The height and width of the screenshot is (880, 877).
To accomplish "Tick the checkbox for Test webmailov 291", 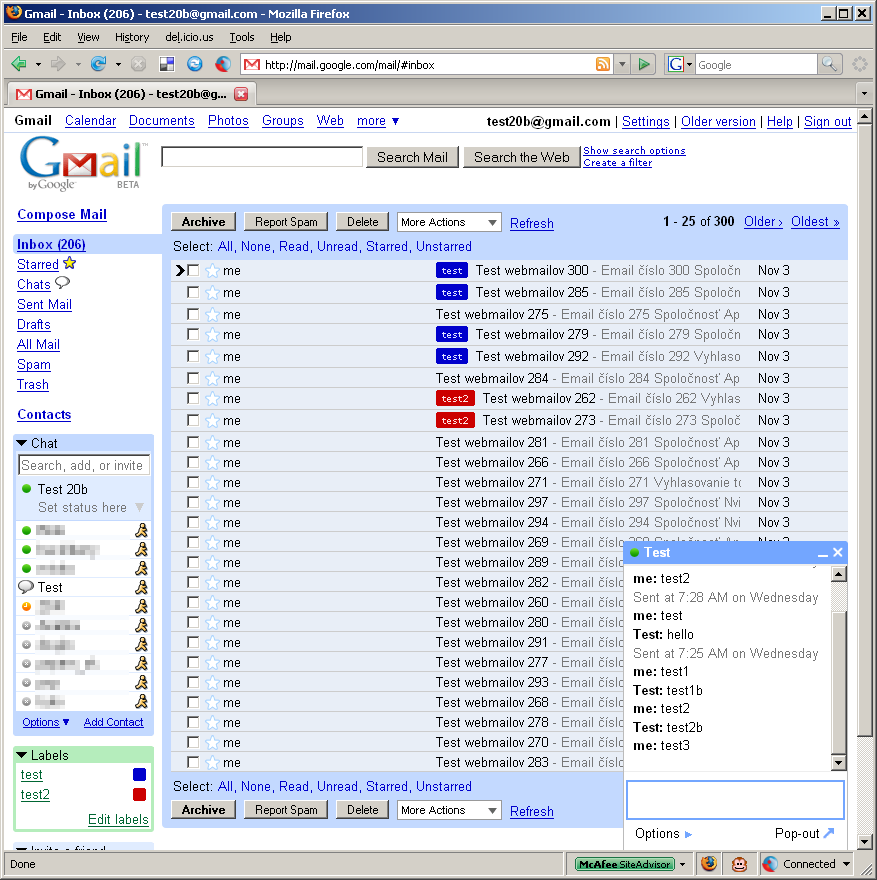I will (x=193, y=642).
